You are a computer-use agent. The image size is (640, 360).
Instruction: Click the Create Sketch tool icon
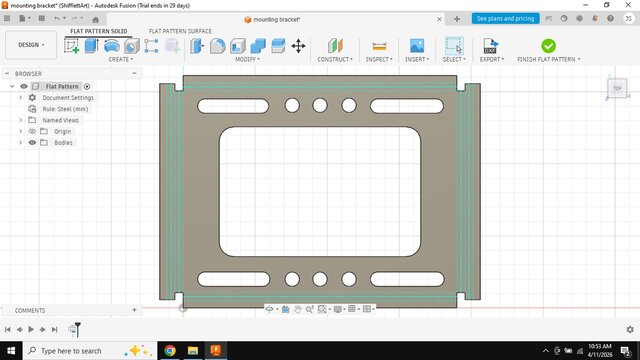point(71,46)
